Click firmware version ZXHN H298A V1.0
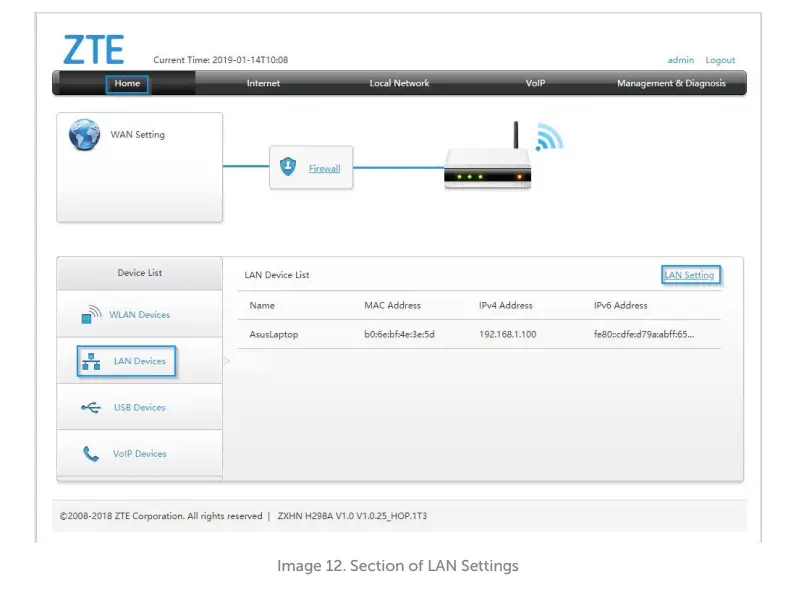Screen dimensions: 792x592 [x=352, y=516]
